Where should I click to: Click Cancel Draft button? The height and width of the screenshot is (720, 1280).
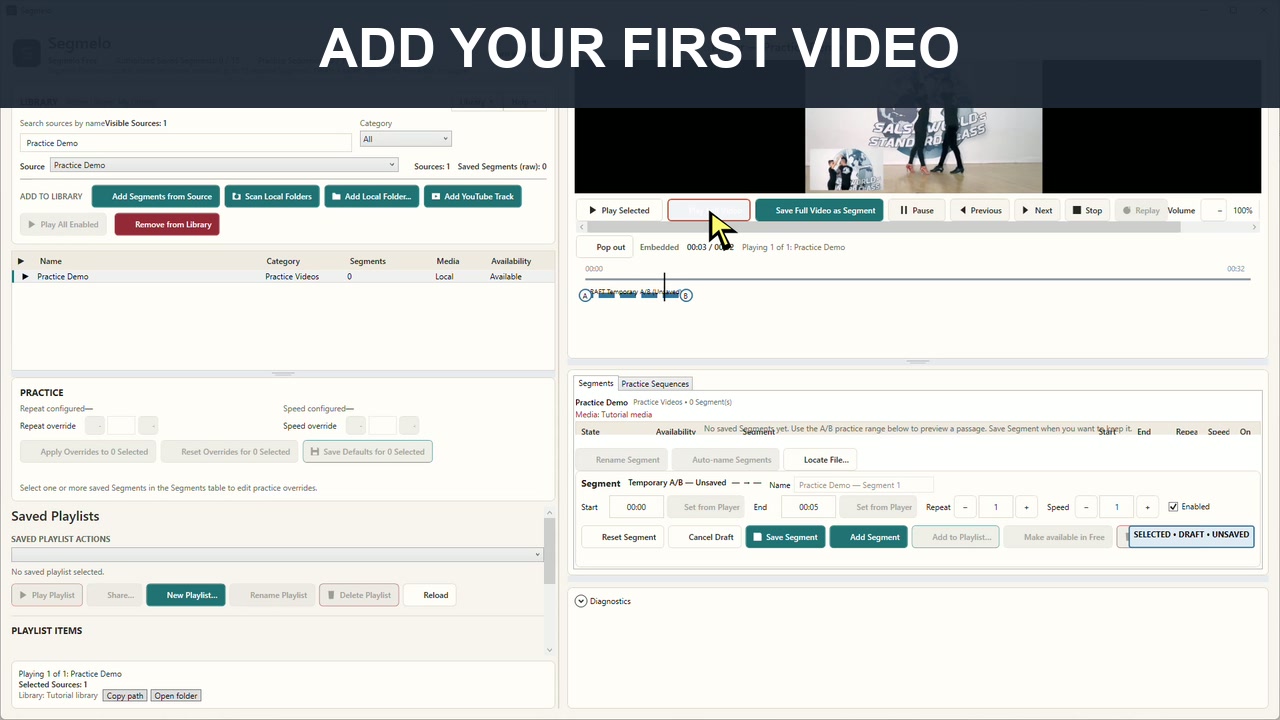point(704,537)
